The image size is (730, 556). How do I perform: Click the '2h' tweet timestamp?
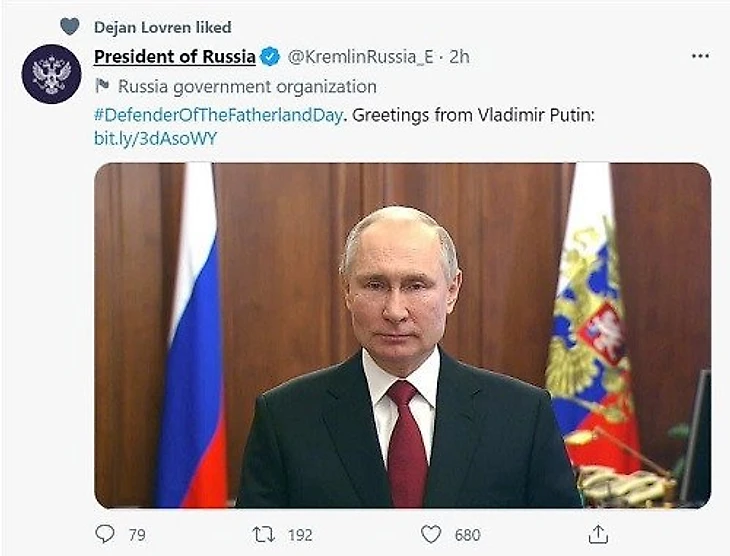[459, 57]
